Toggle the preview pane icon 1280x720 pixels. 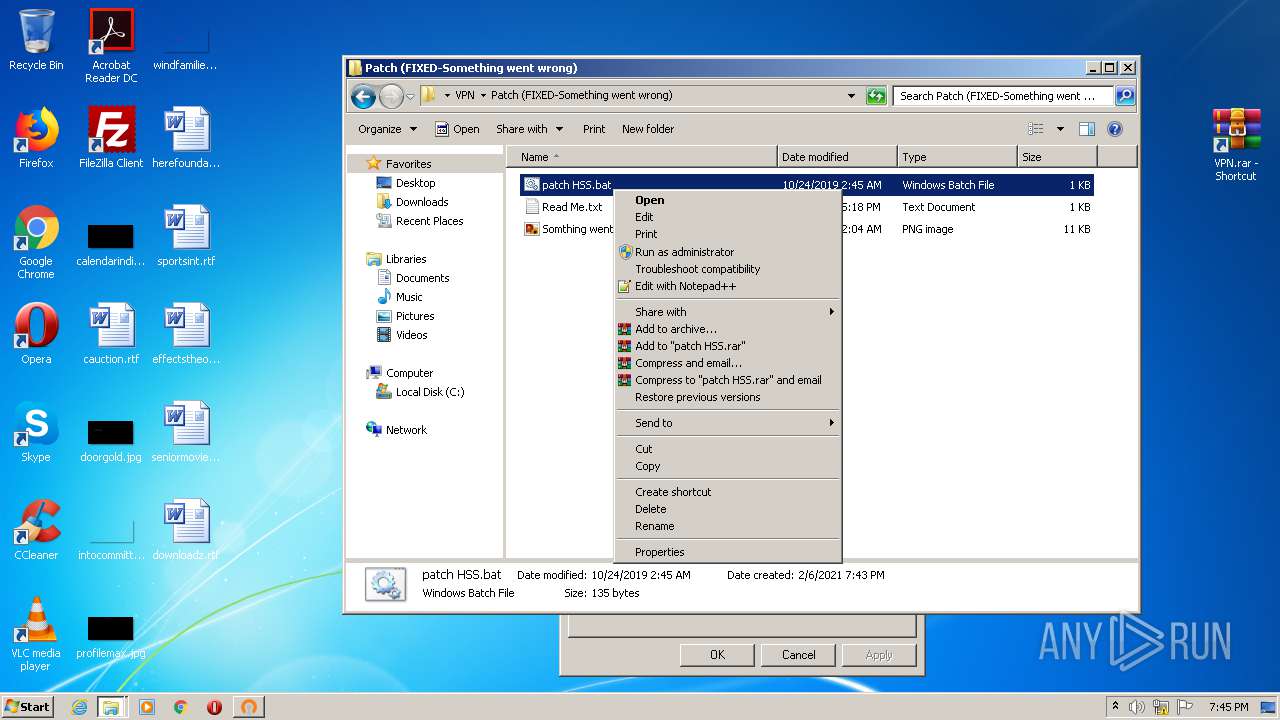click(1087, 129)
